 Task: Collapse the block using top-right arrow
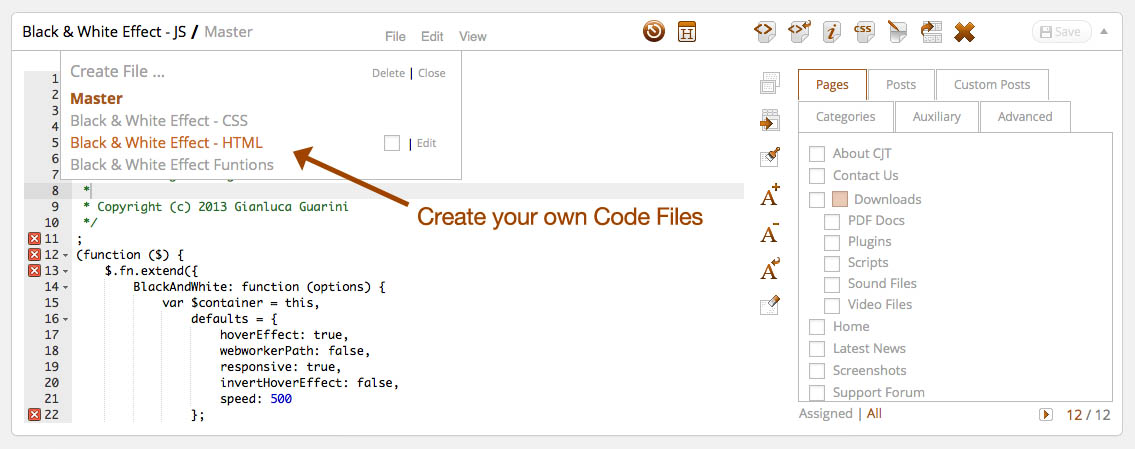1104,31
